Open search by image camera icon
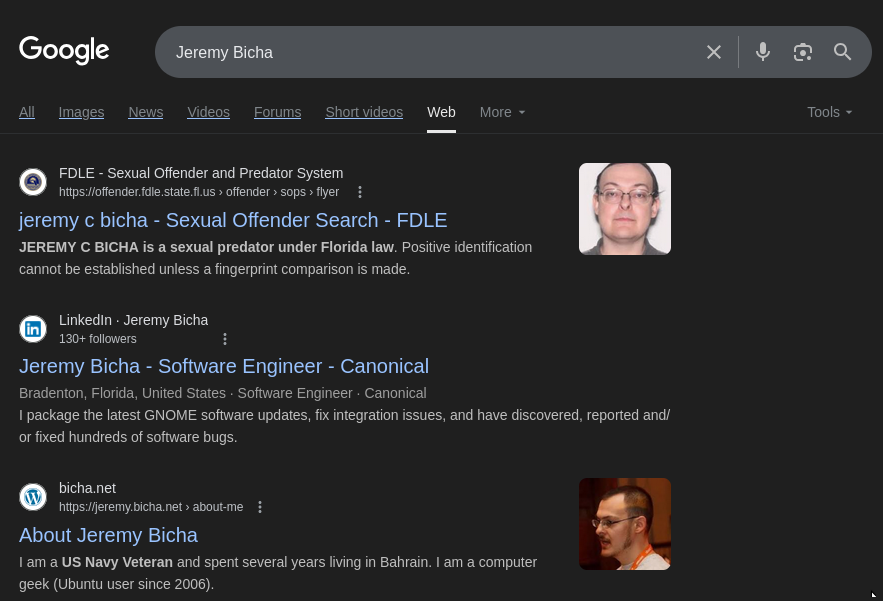 click(x=802, y=52)
